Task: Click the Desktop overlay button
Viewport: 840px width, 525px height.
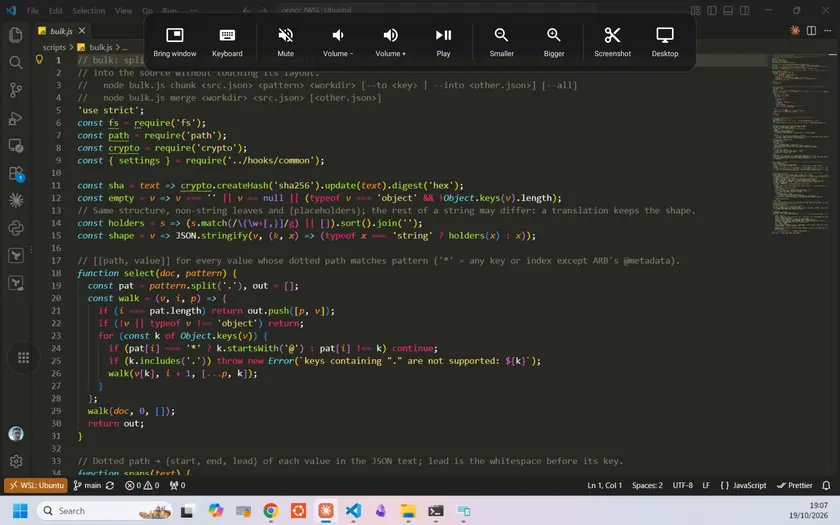Action: [665, 42]
